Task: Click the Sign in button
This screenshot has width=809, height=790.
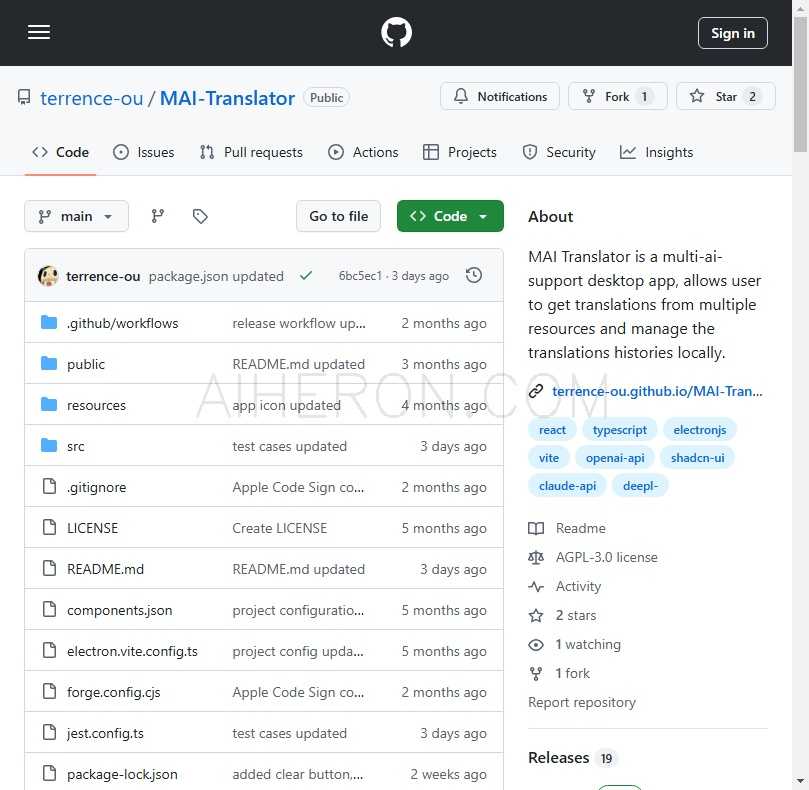Action: point(733,33)
